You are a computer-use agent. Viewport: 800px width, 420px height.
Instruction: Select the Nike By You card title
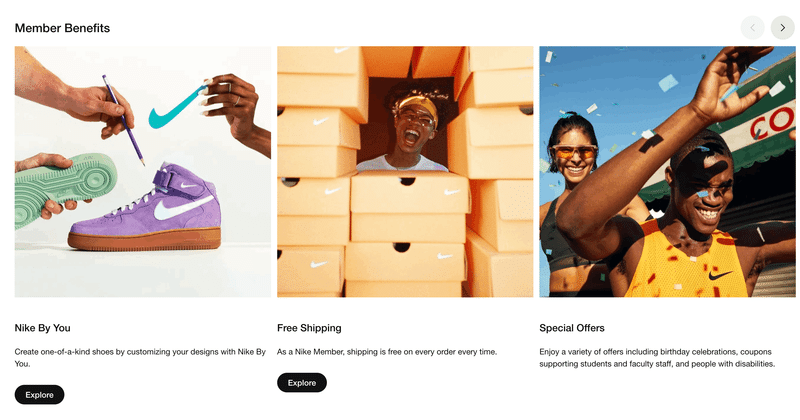coord(42,328)
